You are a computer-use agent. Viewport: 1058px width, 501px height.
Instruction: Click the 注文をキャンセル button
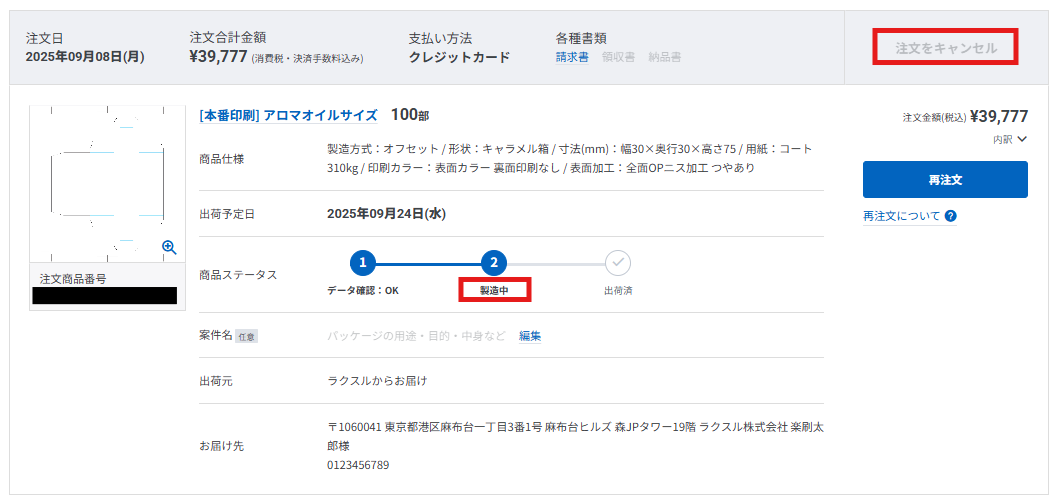point(945,48)
